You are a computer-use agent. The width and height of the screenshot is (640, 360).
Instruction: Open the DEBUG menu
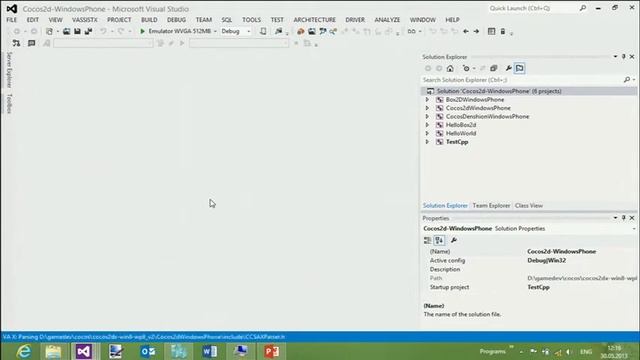tap(176, 20)
